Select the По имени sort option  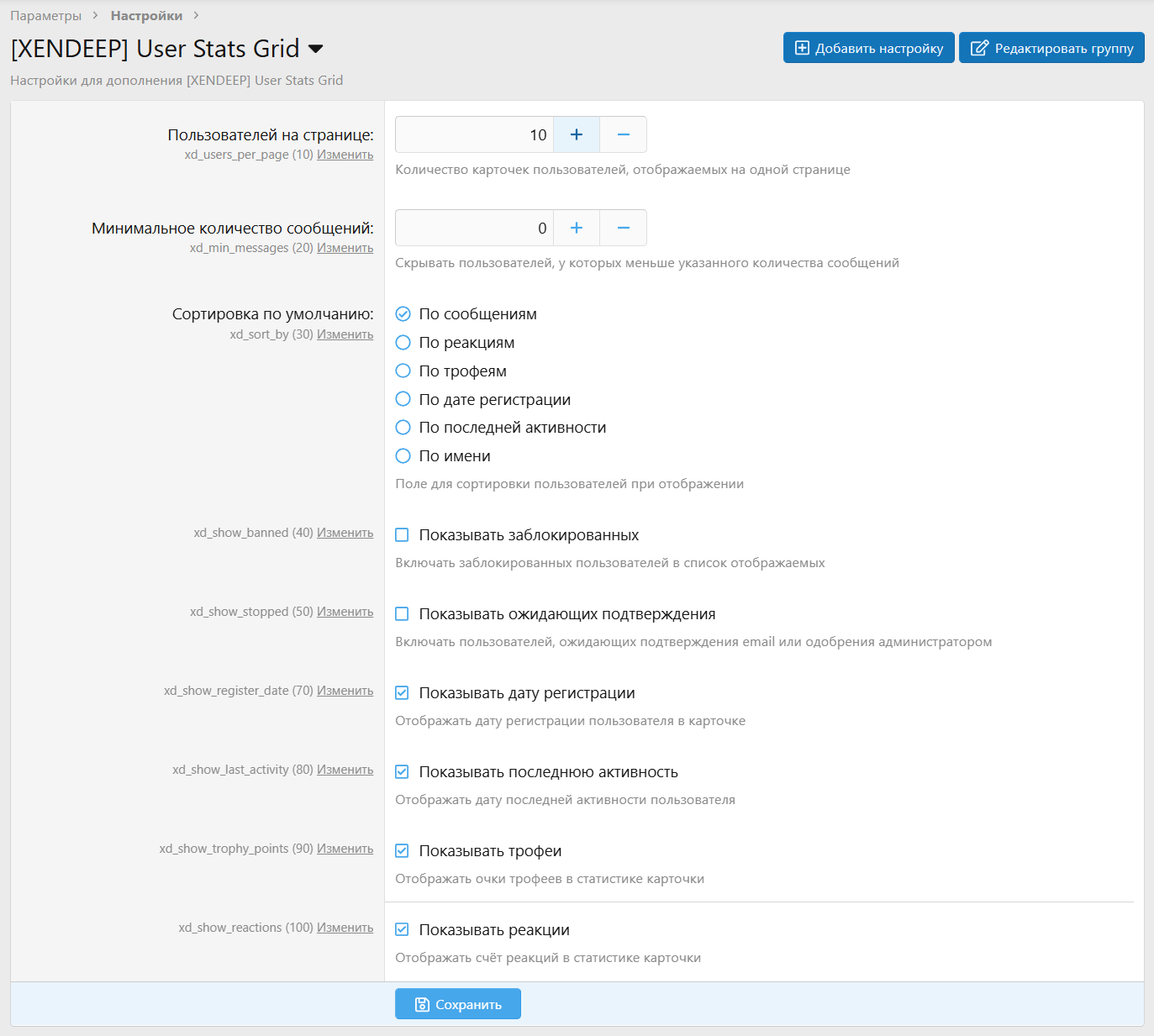pos(403,456)
